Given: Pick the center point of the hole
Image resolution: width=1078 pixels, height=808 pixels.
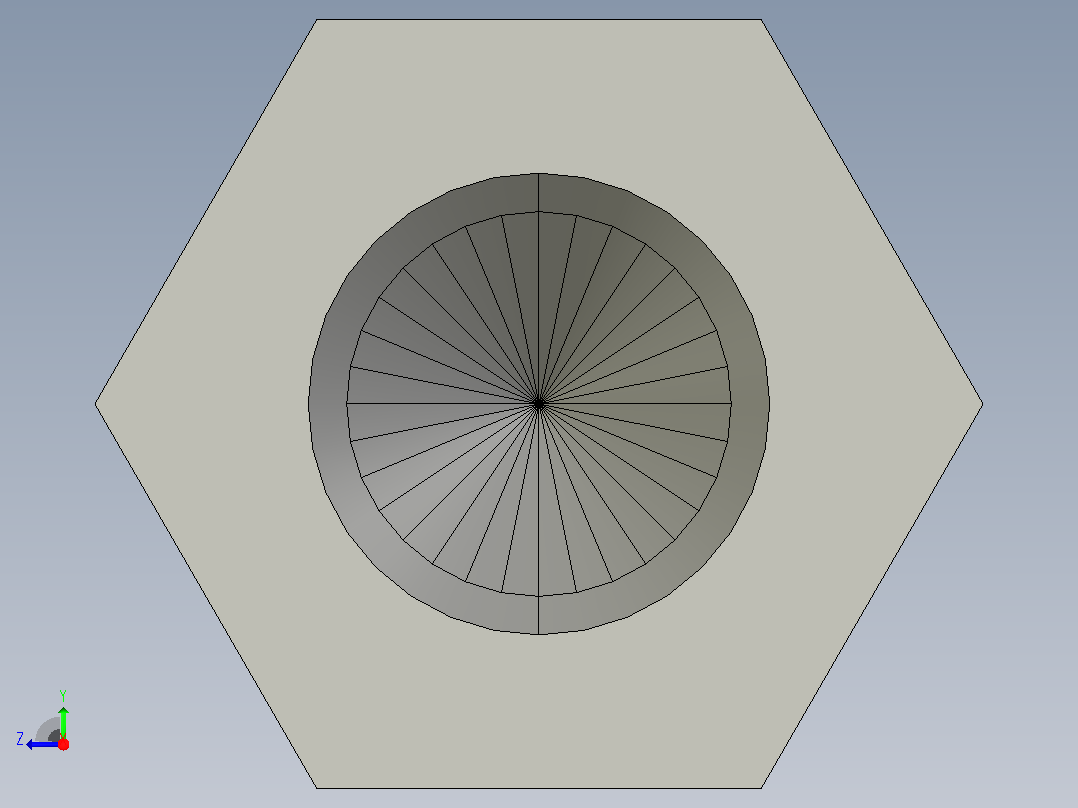Looking at the screenshot, I should [539, 404].
